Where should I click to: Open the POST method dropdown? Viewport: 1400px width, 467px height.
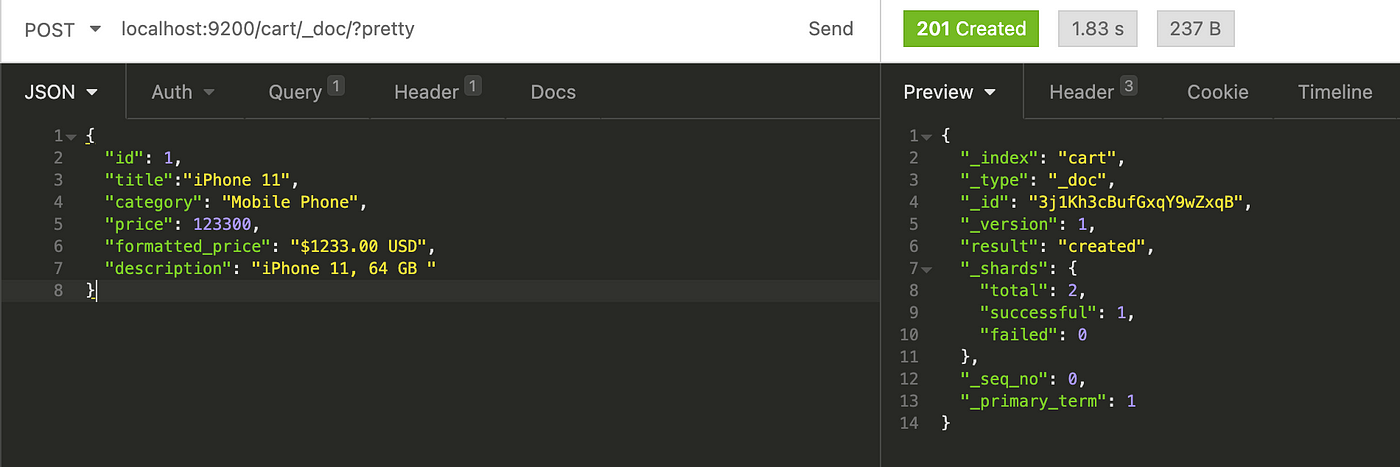tap(62, 29)
